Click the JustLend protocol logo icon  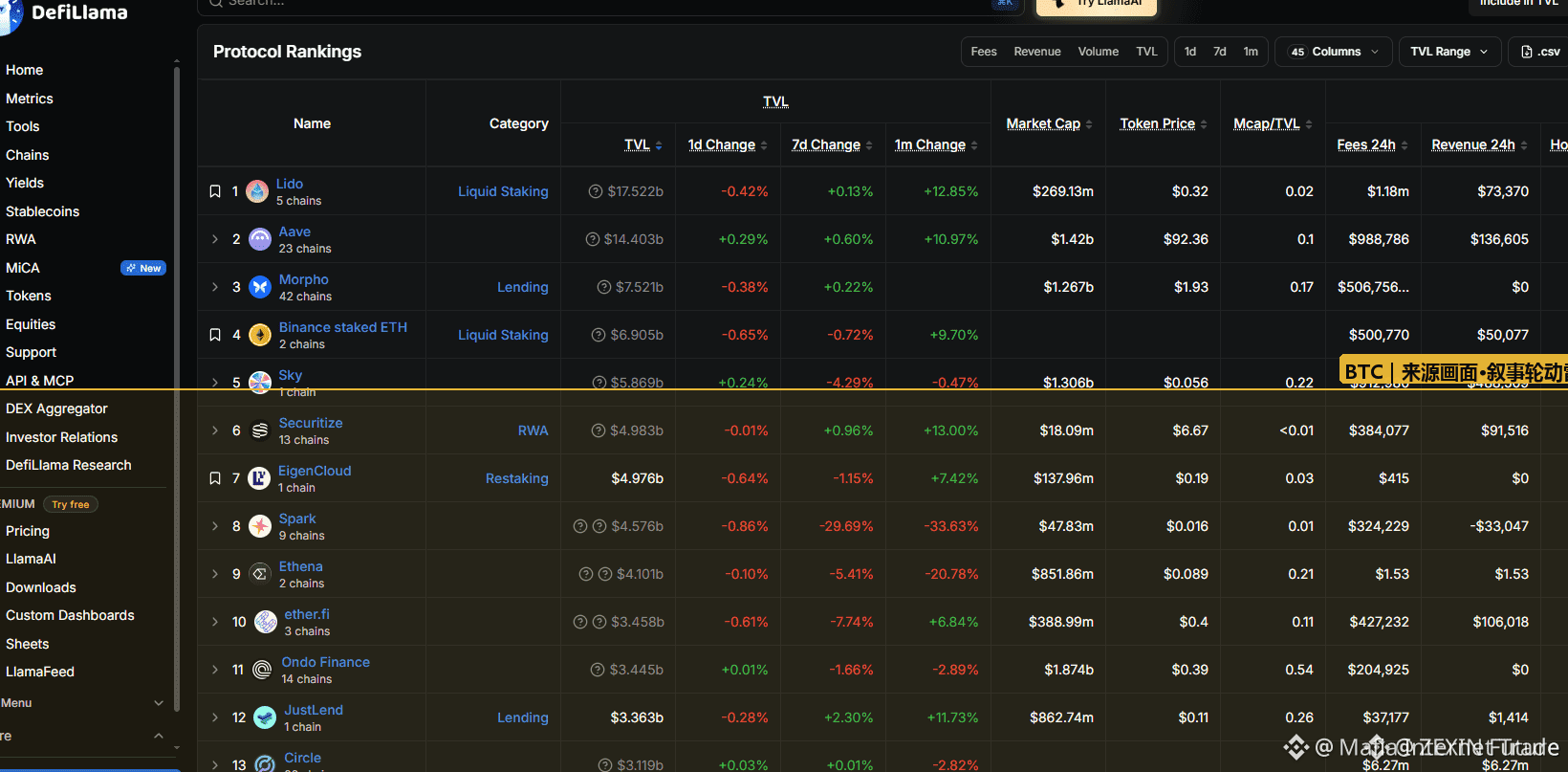tap(265, 717)
